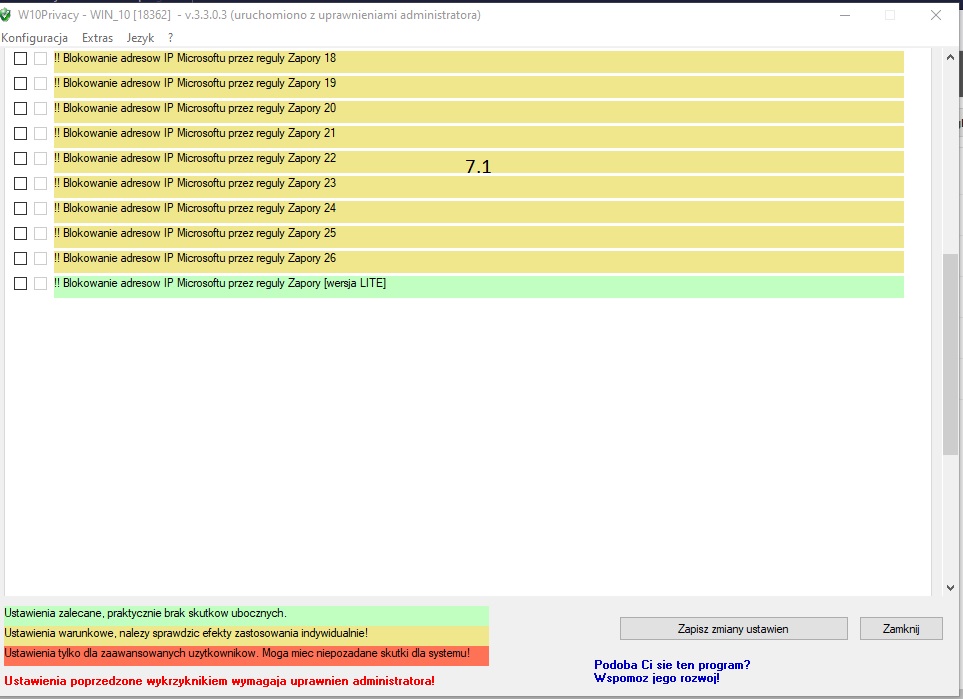The width and height of the screenshot is (963, 699).
Task: Click the scrollbar up arrow
Action: click(950, 57)
